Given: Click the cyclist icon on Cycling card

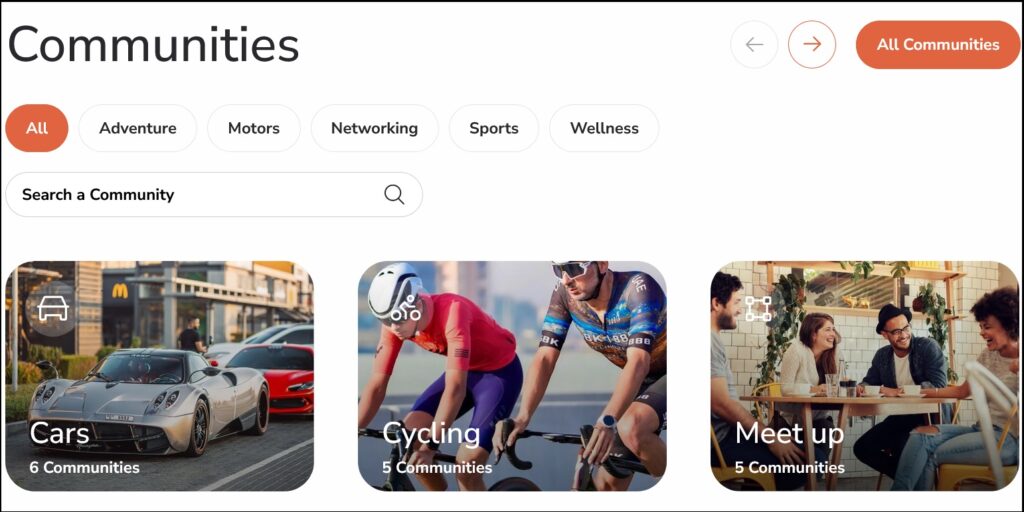Looking at the screenshot, I should 406,309.
